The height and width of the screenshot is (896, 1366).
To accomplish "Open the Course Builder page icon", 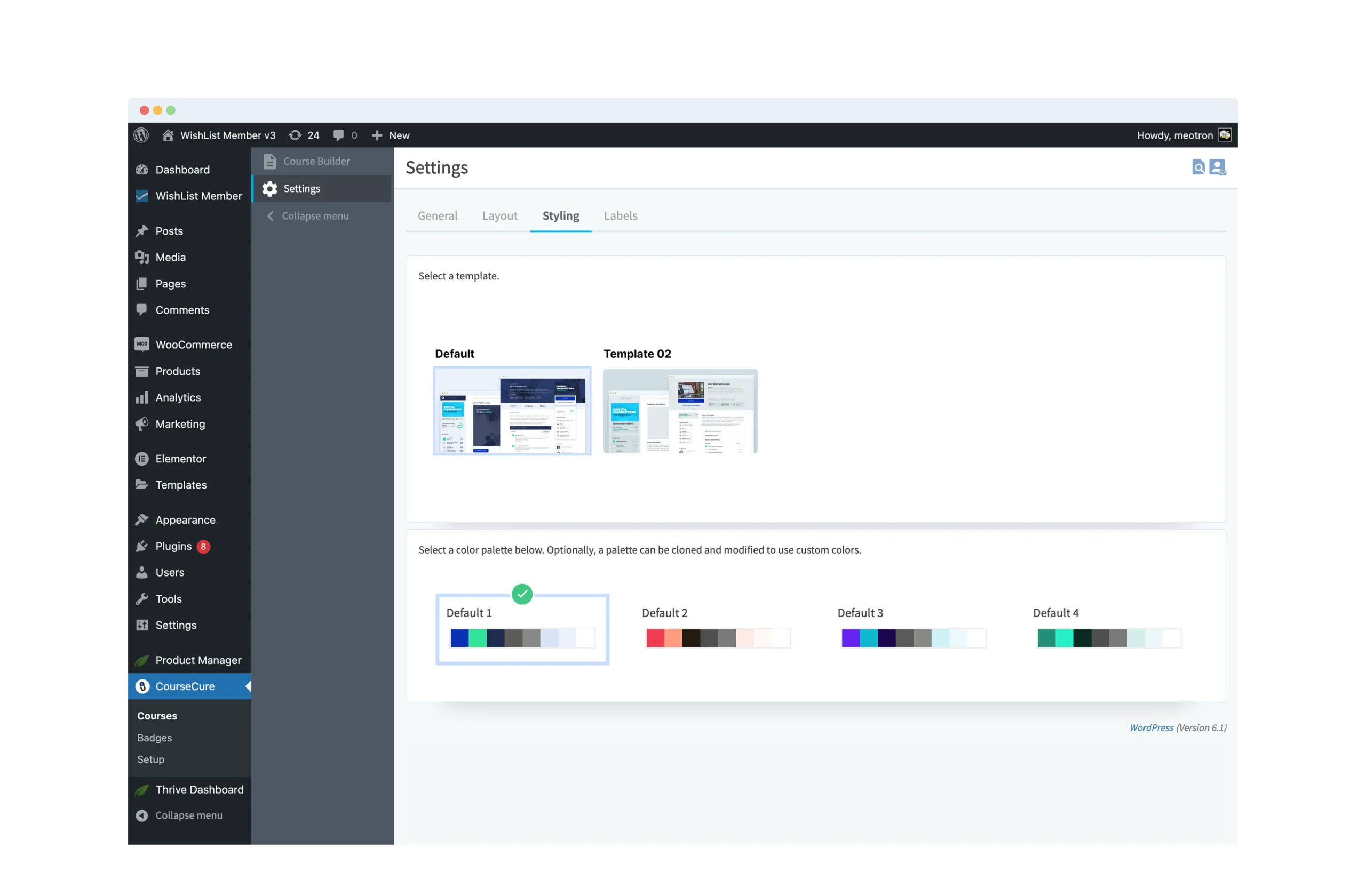I will tap(270, 161).
